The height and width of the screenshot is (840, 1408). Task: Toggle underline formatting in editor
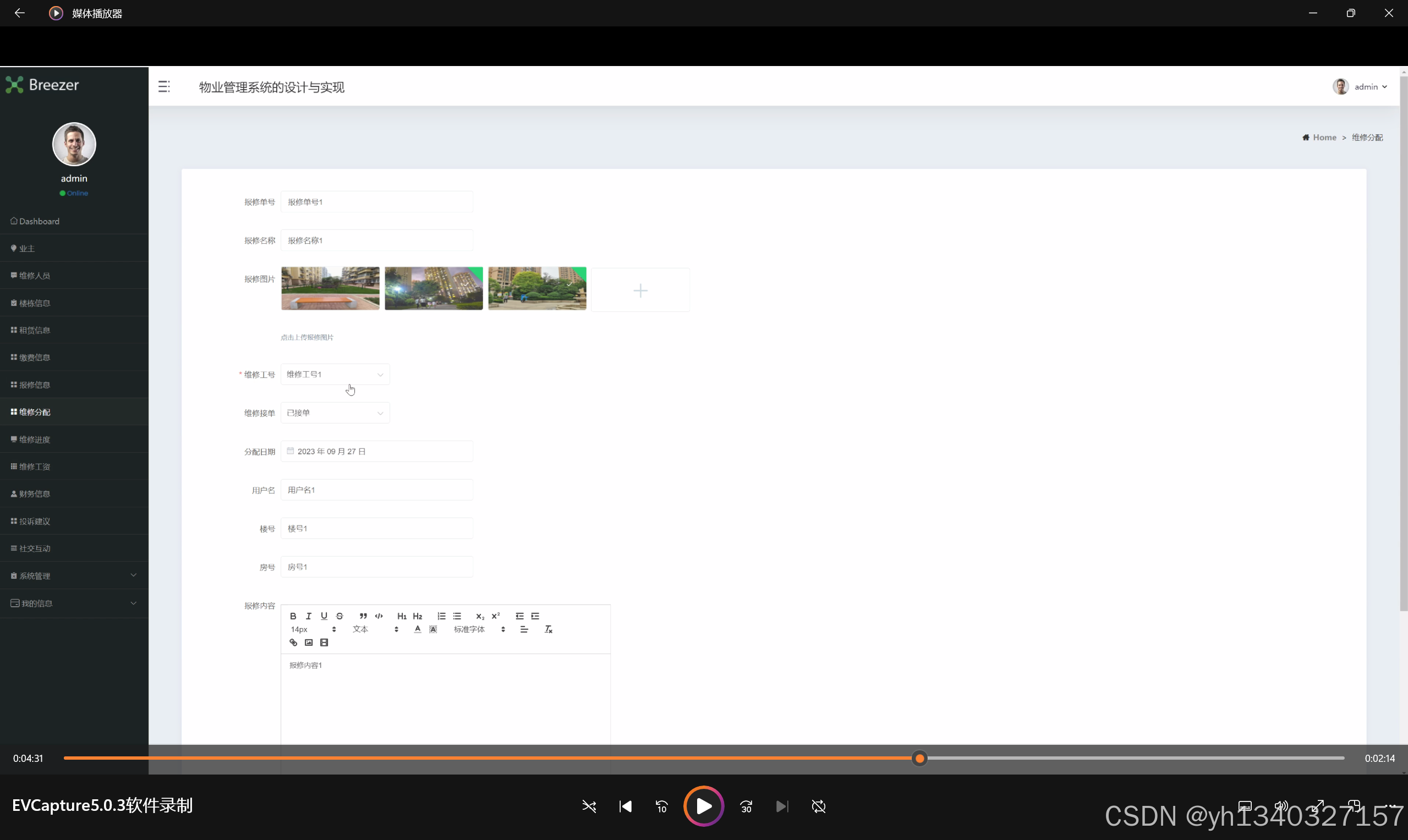tap(324, 616)
